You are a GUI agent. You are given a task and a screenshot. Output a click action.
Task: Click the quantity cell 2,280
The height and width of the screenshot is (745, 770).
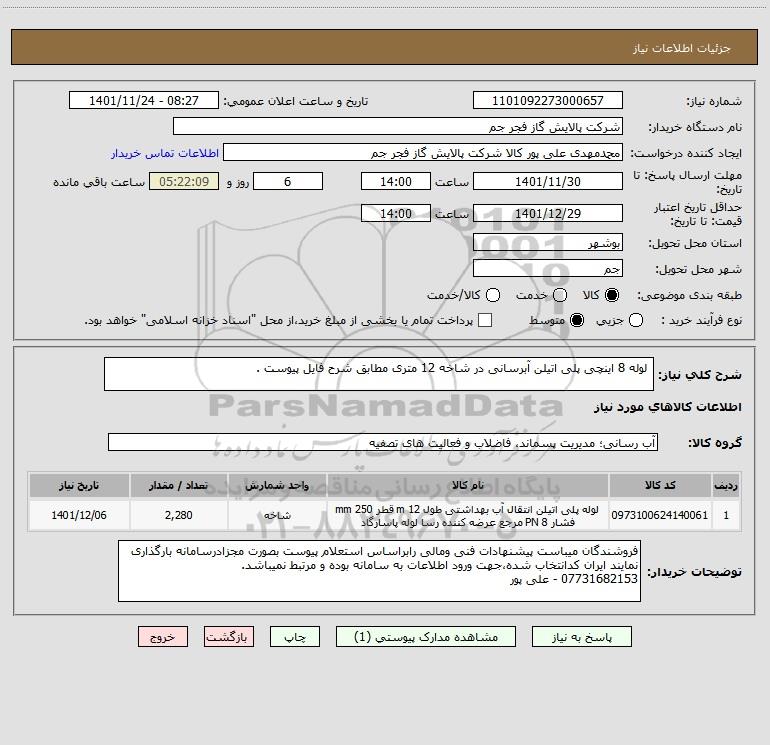[x=179, y=515]
